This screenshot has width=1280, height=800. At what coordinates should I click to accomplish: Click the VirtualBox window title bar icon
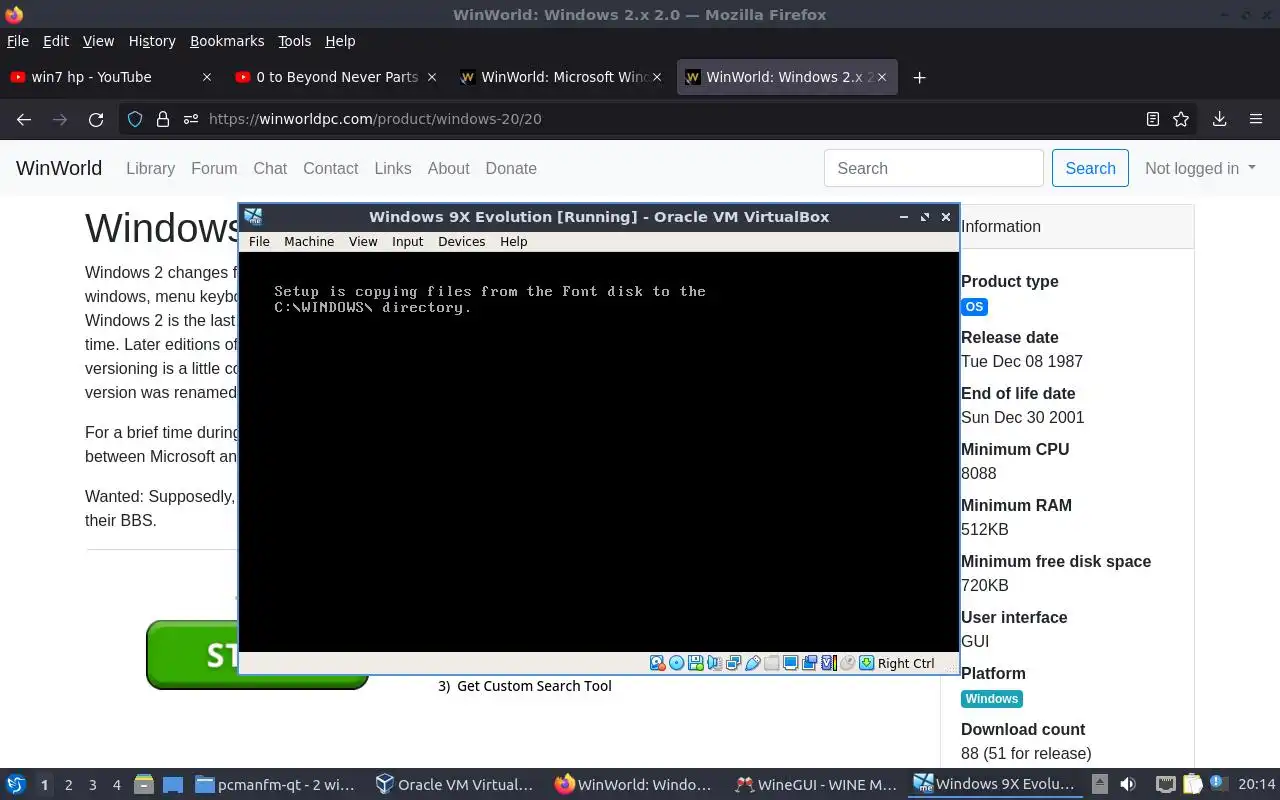click(x=253, y=216)
